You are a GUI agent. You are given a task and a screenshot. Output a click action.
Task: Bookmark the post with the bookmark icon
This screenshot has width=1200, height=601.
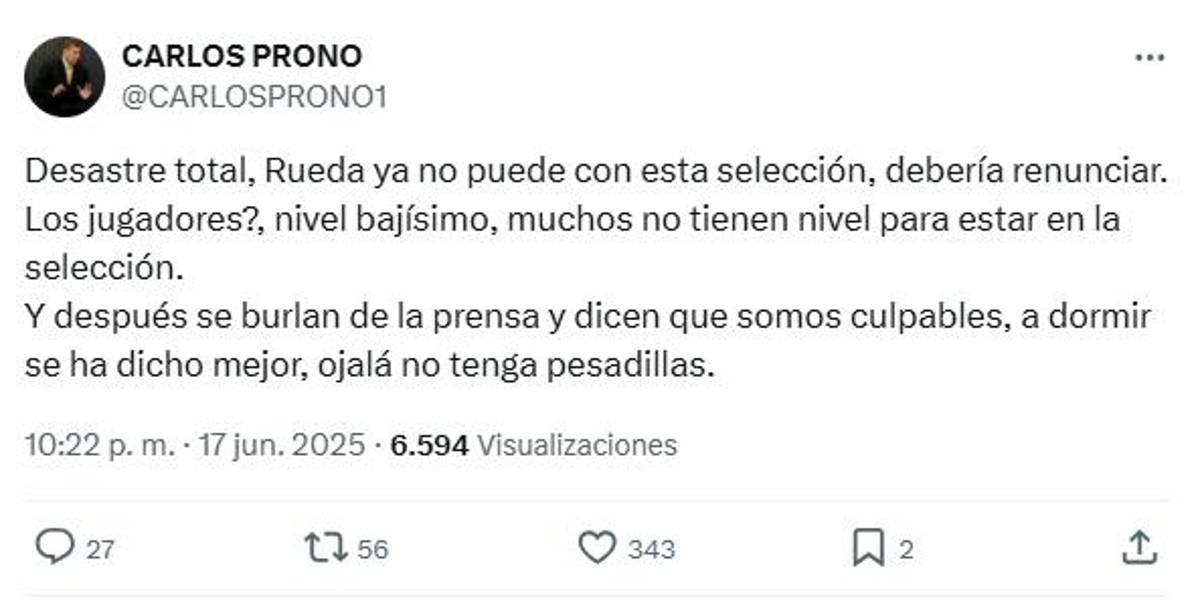[868, 547]
